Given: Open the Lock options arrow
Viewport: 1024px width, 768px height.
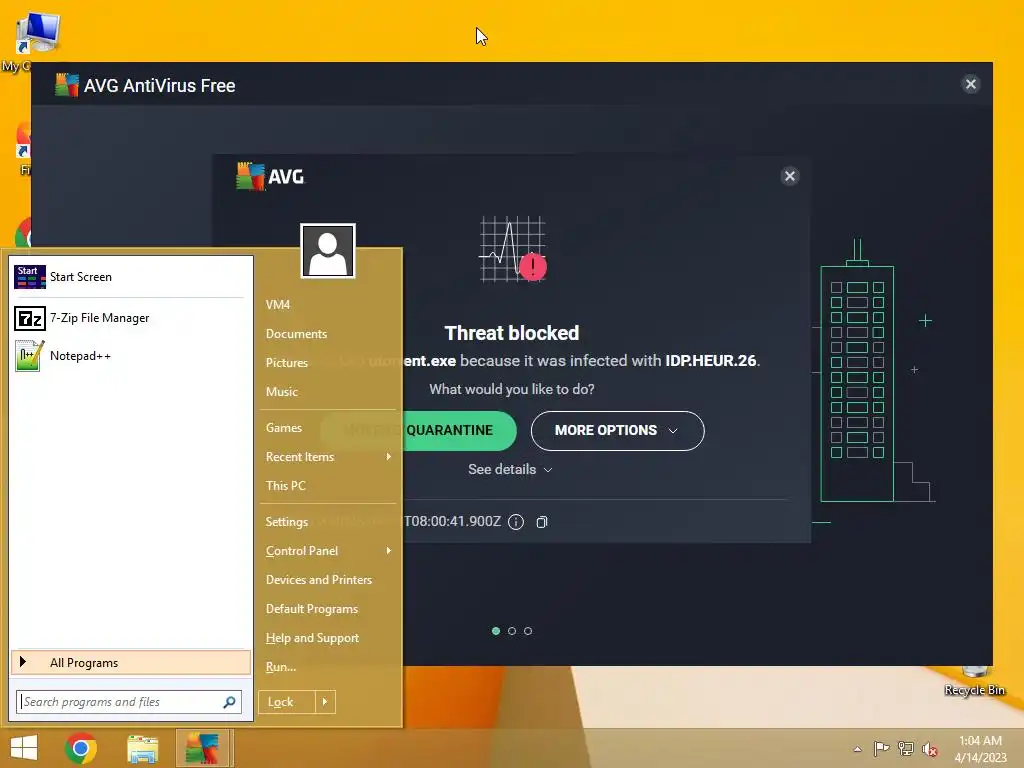Looking at the screenshot, I should coord(325,702).
